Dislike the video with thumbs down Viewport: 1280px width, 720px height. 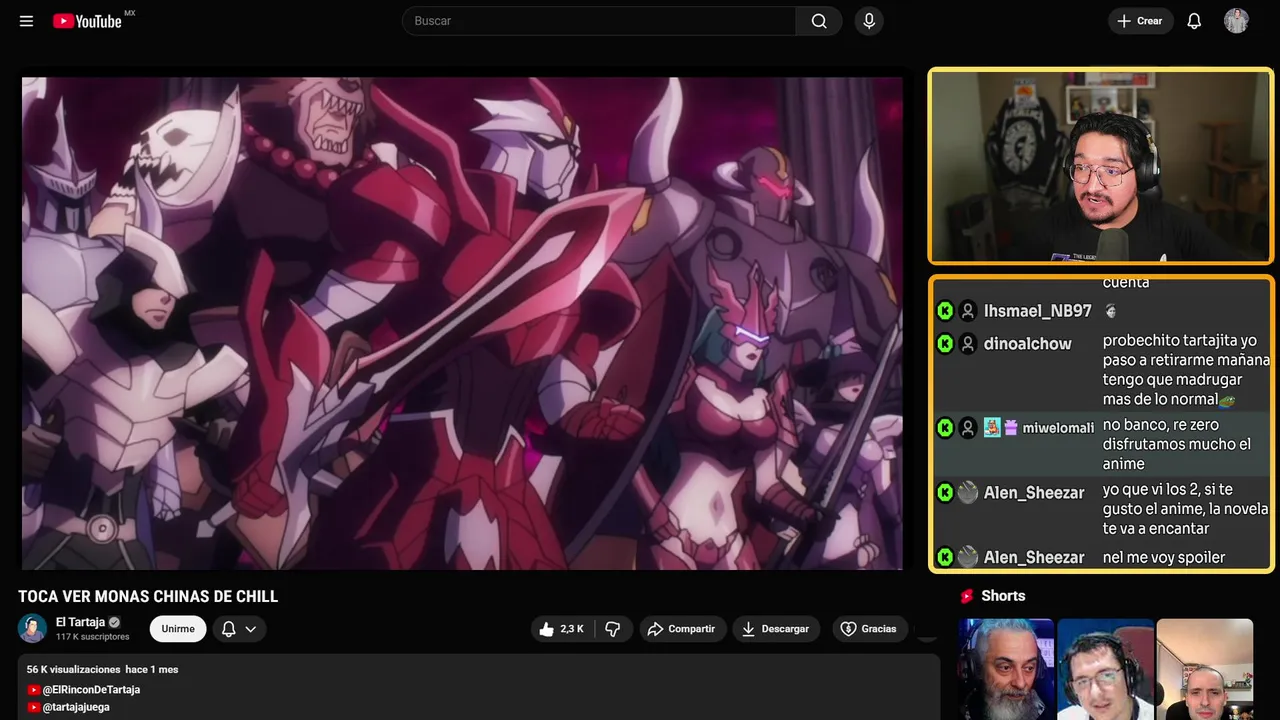click(613, 629)
